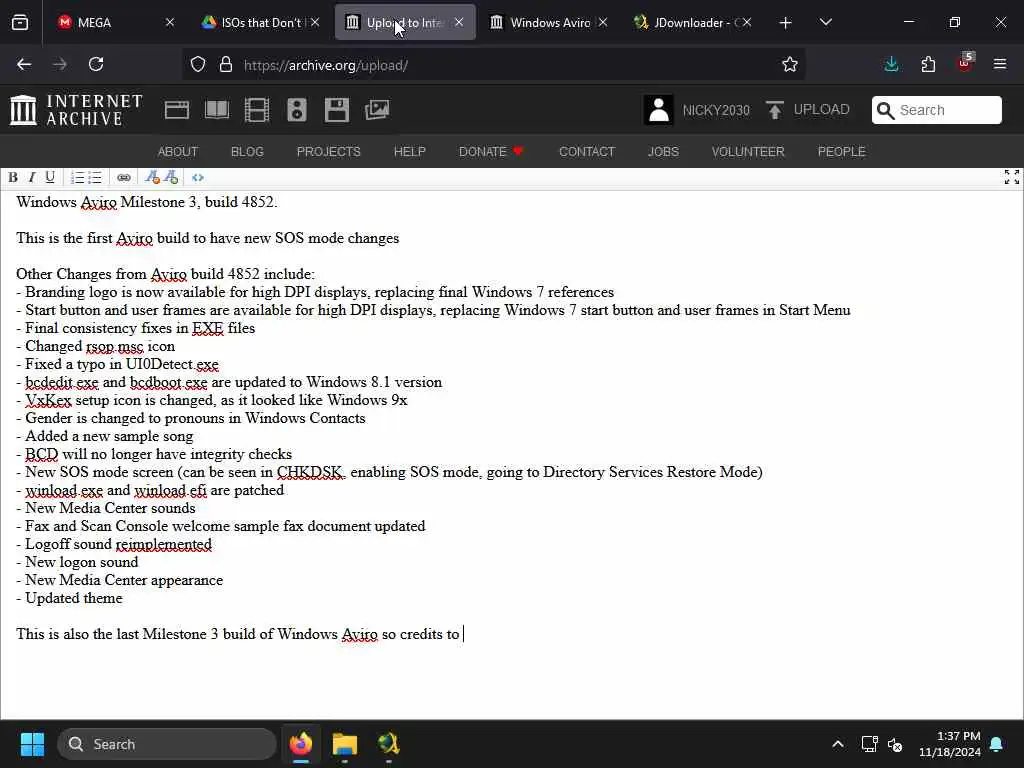Image resolution: width=1024 pixels, height=768 pixels.
Task: Open NICKY2030 user account menu
Action: point(697,110)
